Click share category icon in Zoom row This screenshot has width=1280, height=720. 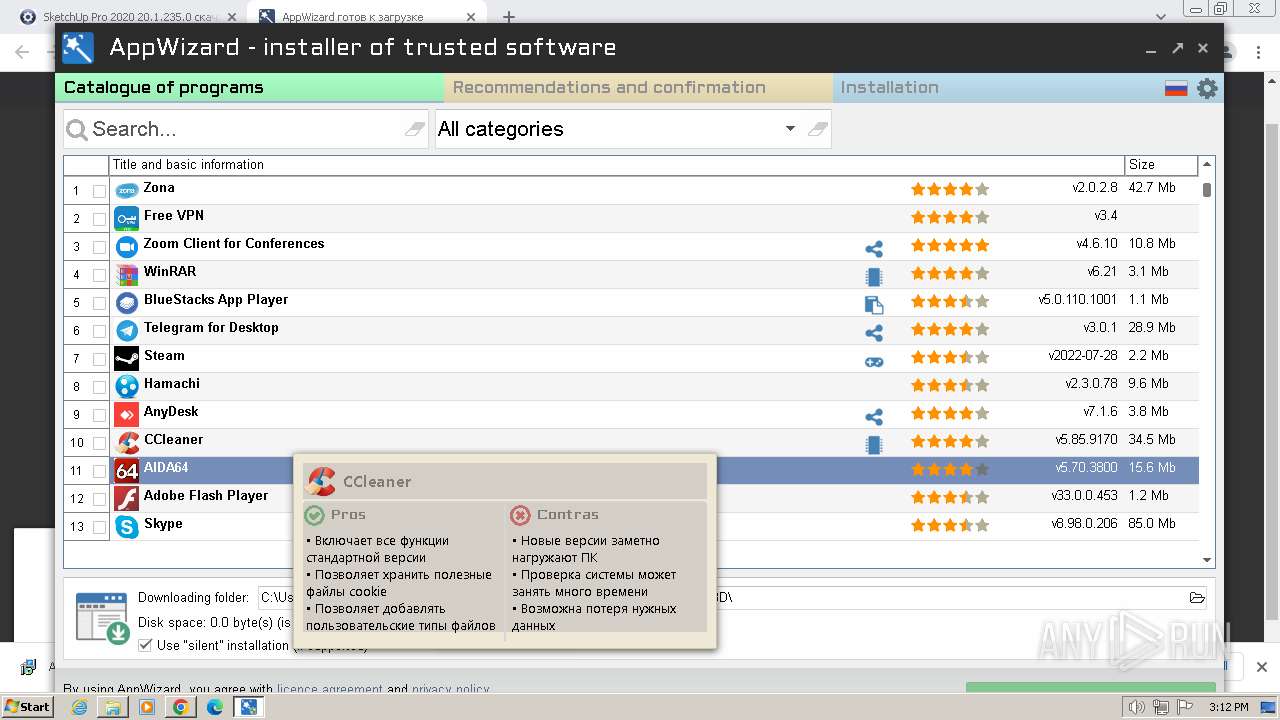pyautogui.click(x=874, y=249)
